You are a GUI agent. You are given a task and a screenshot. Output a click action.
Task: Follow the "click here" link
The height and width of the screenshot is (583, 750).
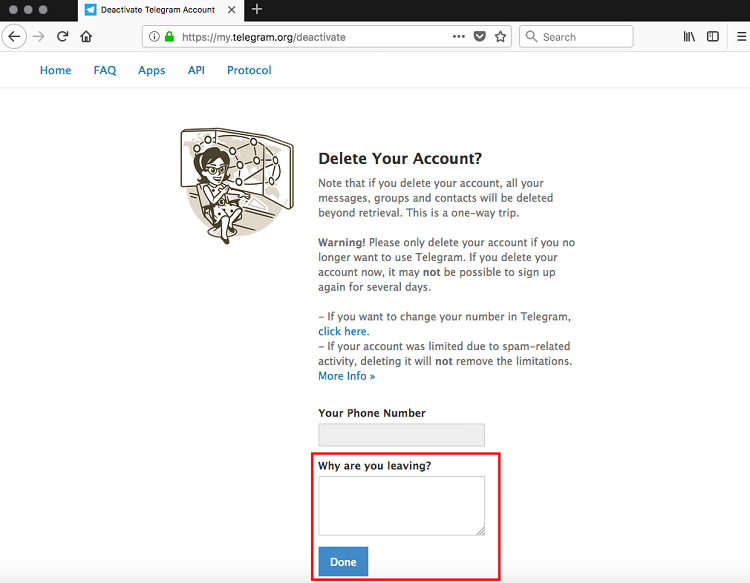click(342, 331)
